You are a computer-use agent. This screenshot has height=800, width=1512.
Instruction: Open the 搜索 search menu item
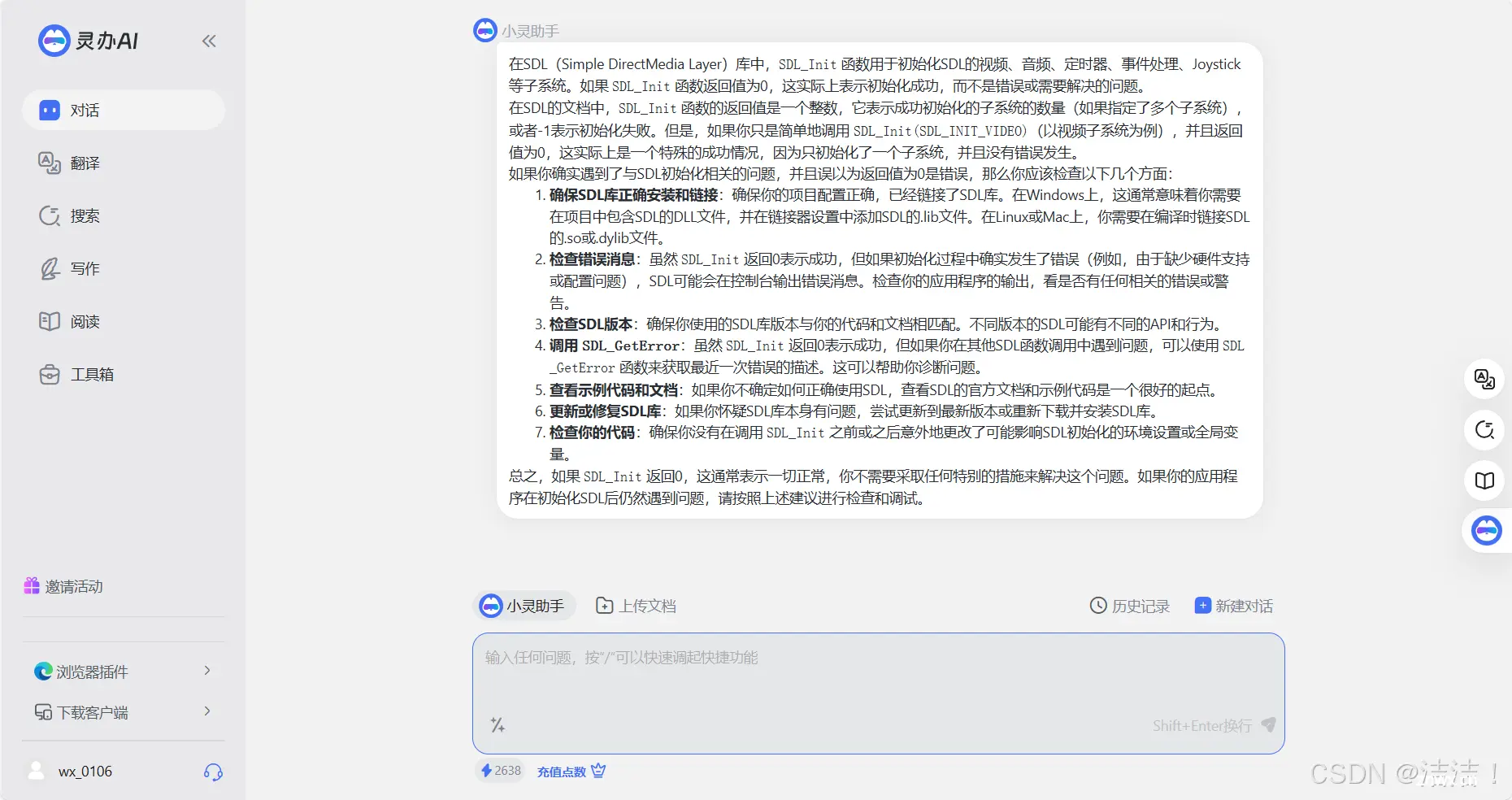pos(124,215)
